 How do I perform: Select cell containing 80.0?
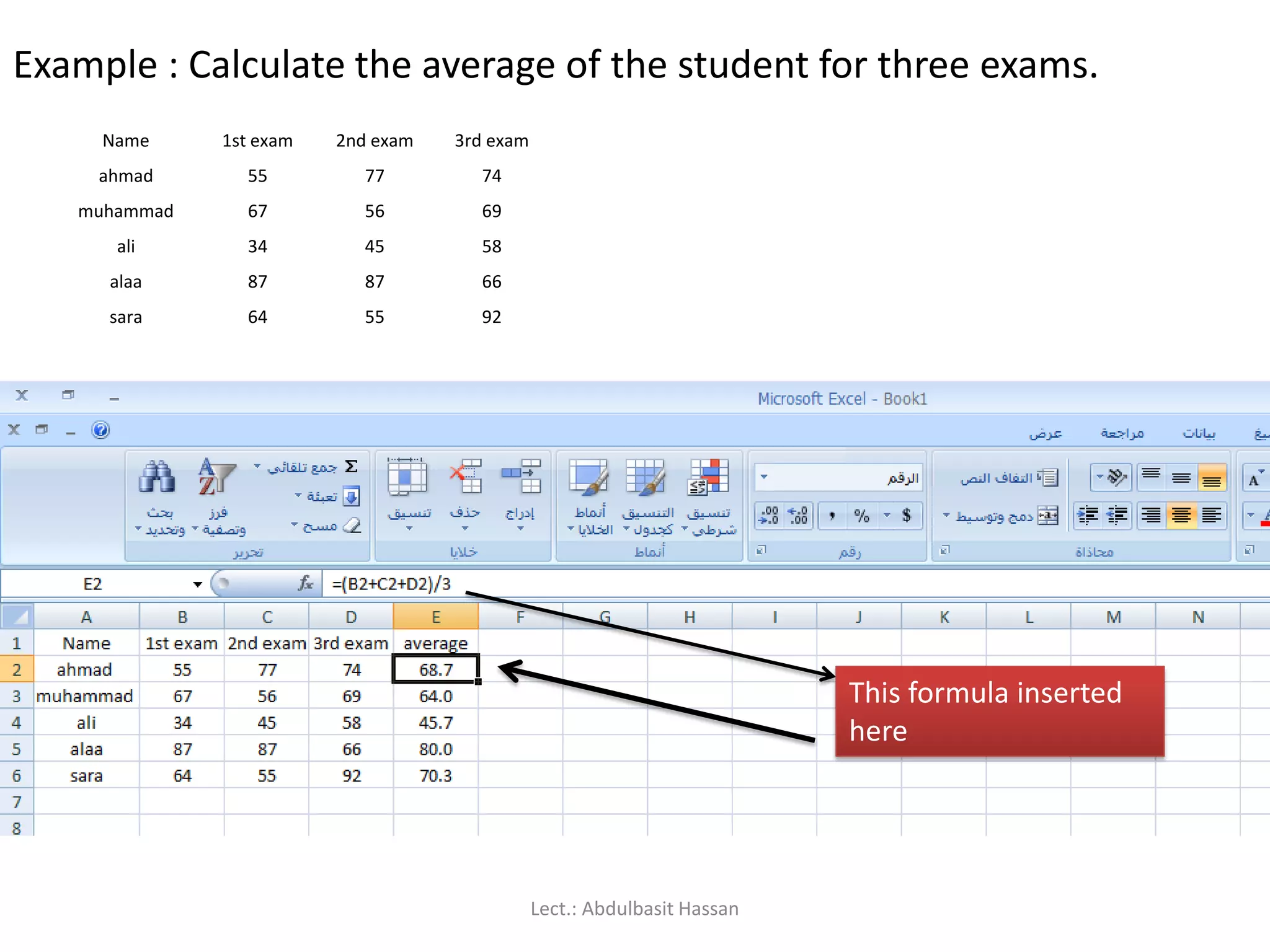pos(435,749)
